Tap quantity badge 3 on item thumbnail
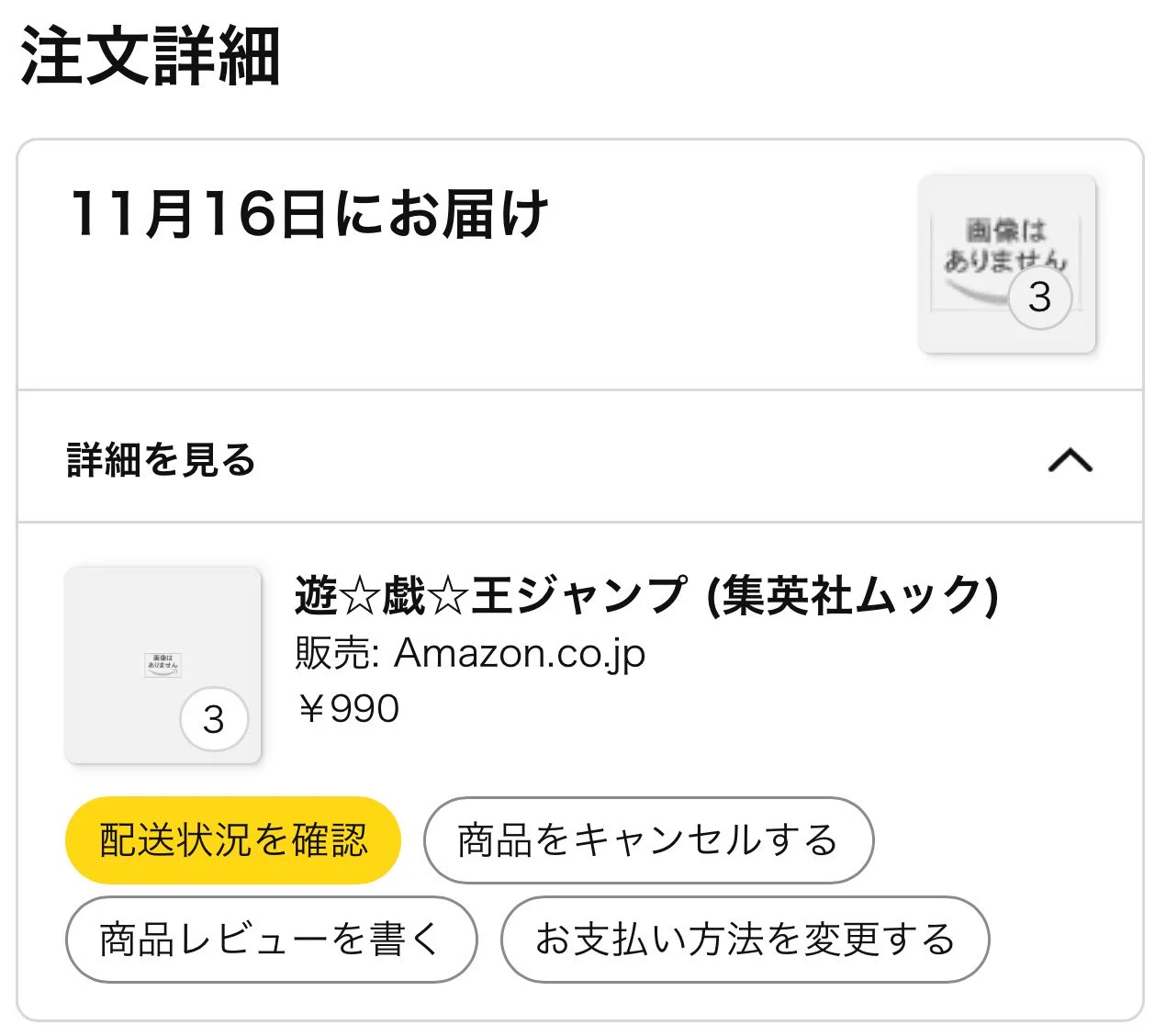 (x=214, y=719)
